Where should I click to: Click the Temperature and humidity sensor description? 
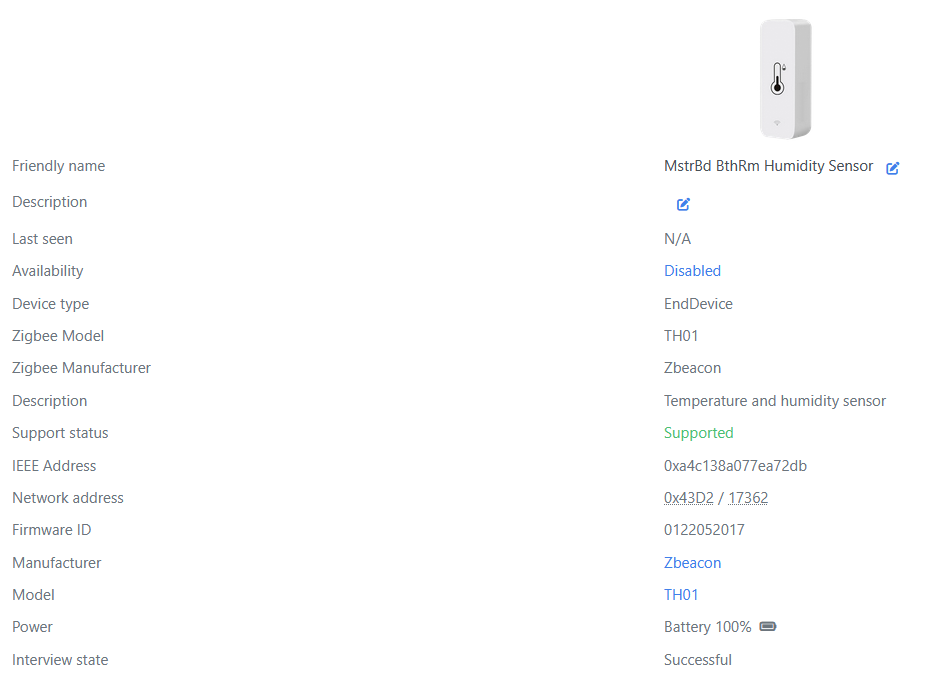(x=774, y=401)
